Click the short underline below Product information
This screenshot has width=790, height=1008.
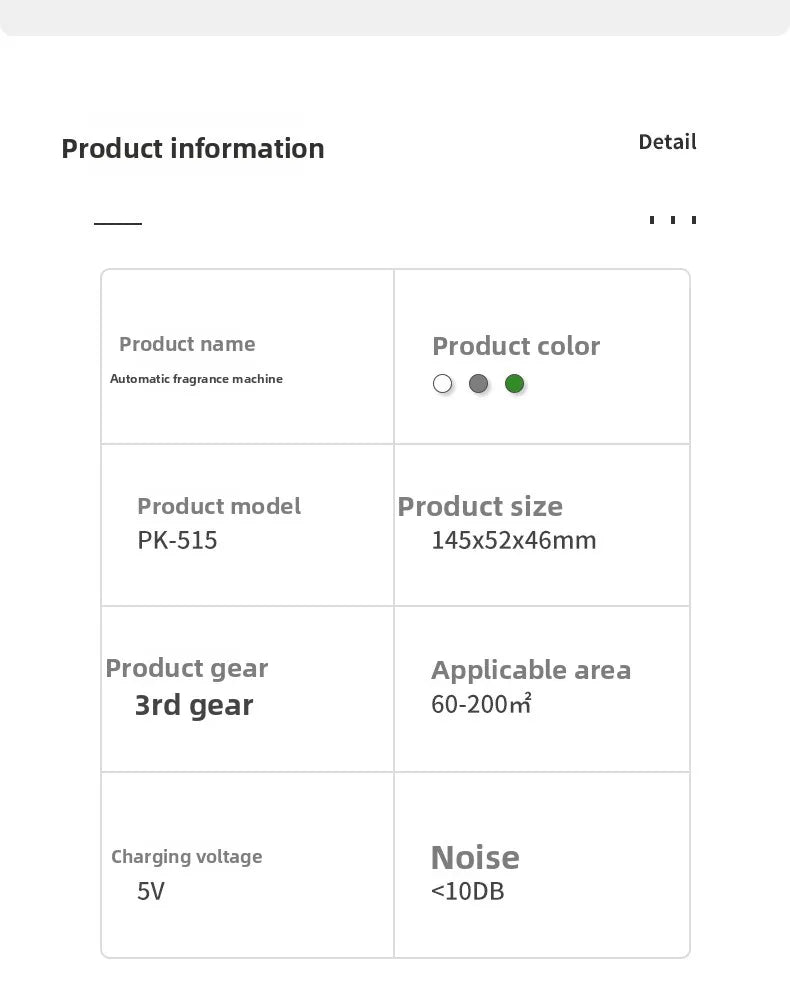click(118, 223)
